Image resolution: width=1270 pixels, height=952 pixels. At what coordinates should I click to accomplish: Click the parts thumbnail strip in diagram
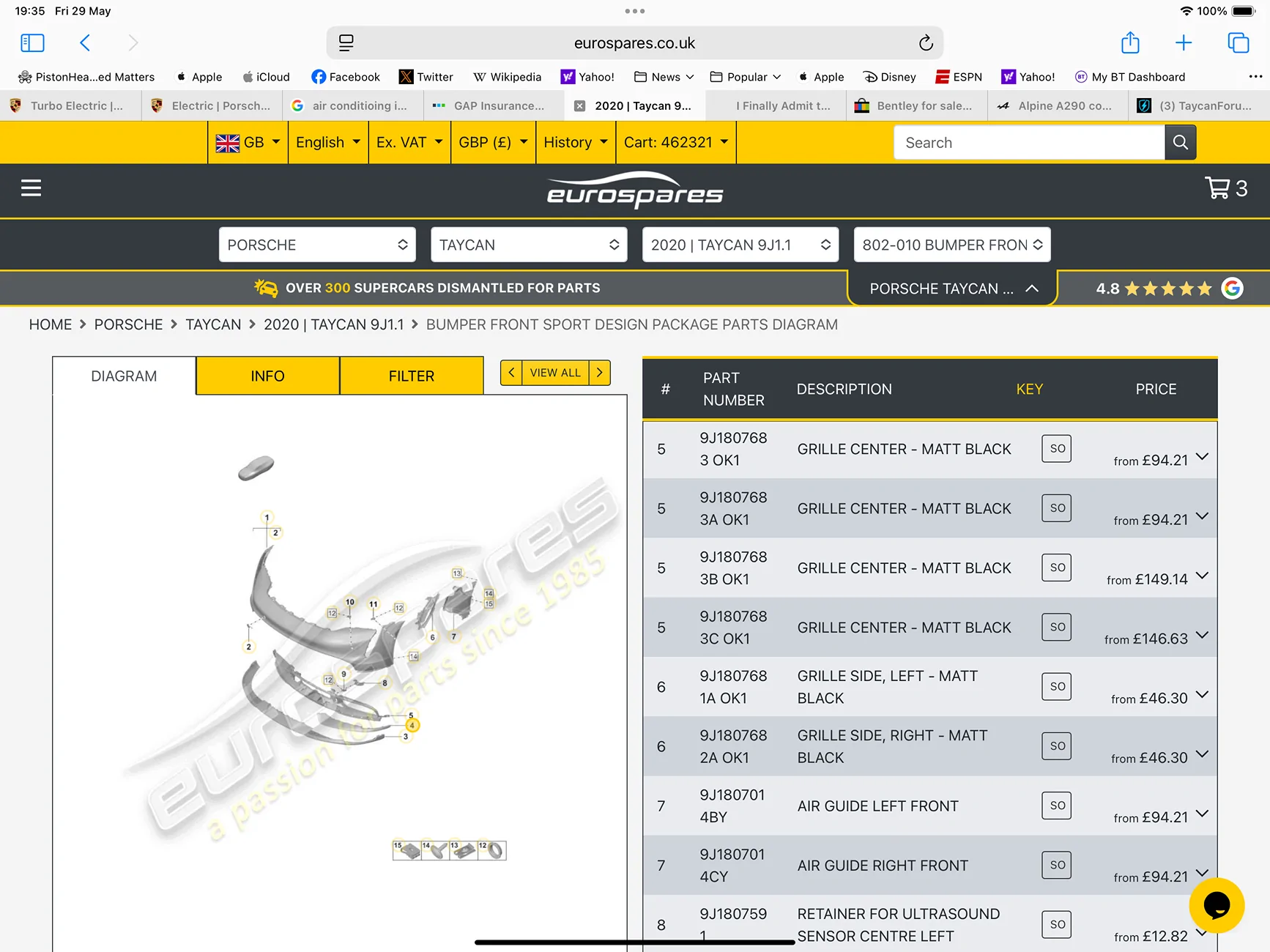pos(450,850)
